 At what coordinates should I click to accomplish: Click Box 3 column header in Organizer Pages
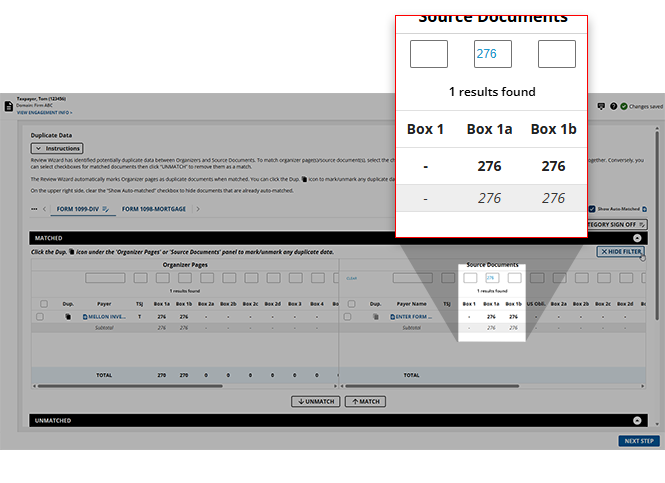coord(294,304)
